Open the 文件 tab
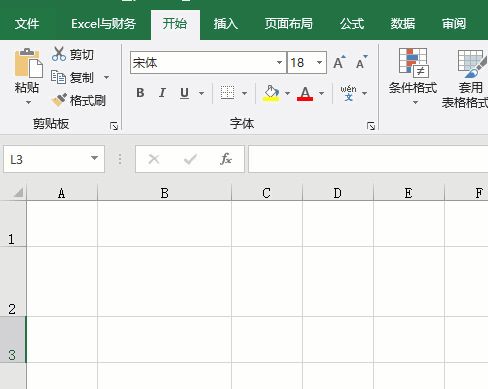This screenshot has height=389, width=488. (x=27, y=24)
